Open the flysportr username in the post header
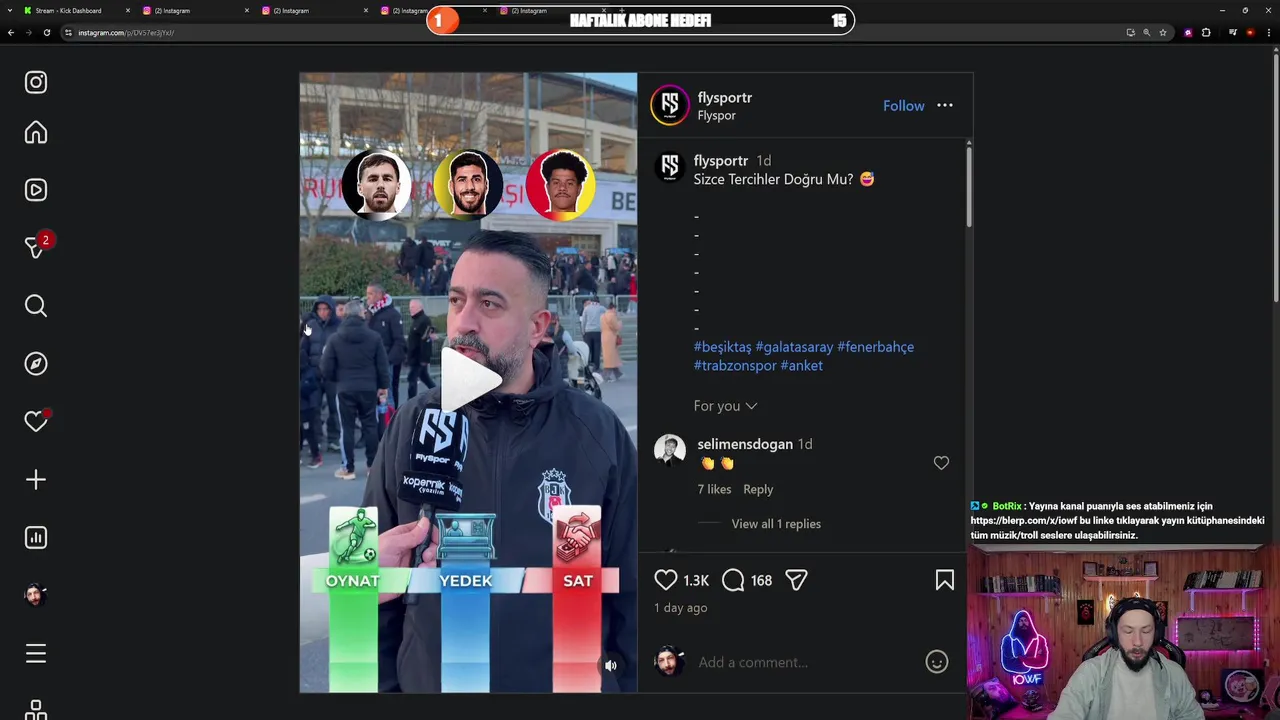Image resolution: width=1280 pixels, height=720 pixels. [x=725, y=97]
